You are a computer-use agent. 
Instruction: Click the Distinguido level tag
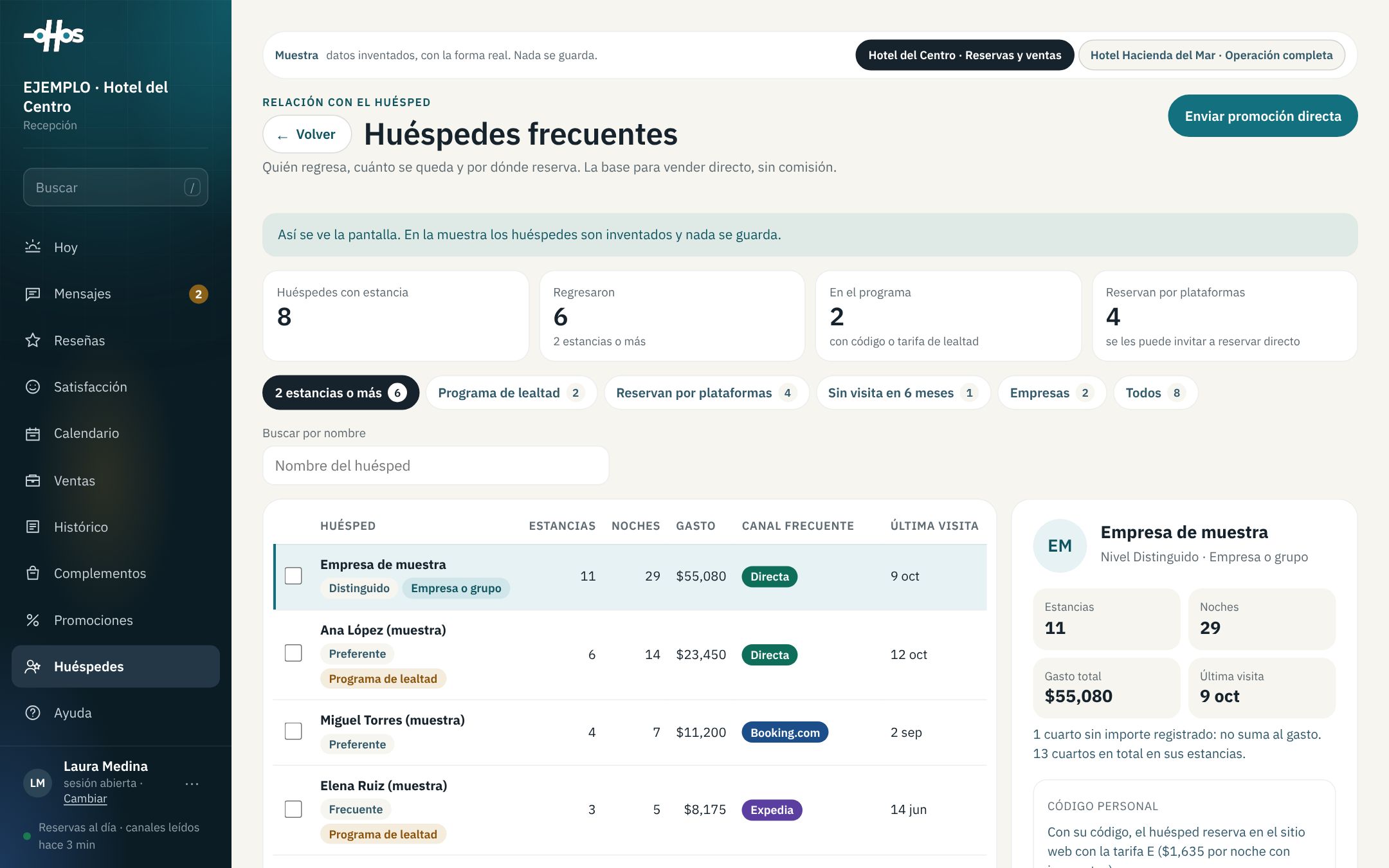tap(359, 588)
